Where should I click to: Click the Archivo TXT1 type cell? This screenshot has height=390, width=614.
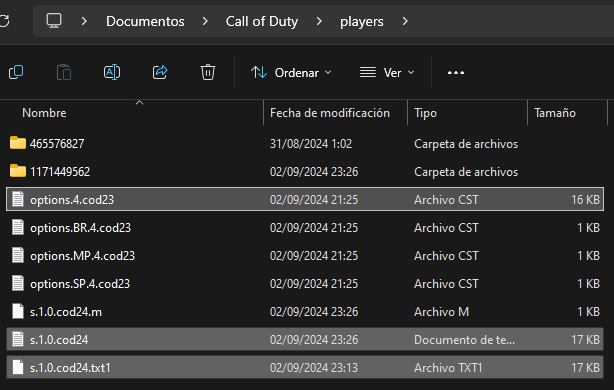point(448,368)
